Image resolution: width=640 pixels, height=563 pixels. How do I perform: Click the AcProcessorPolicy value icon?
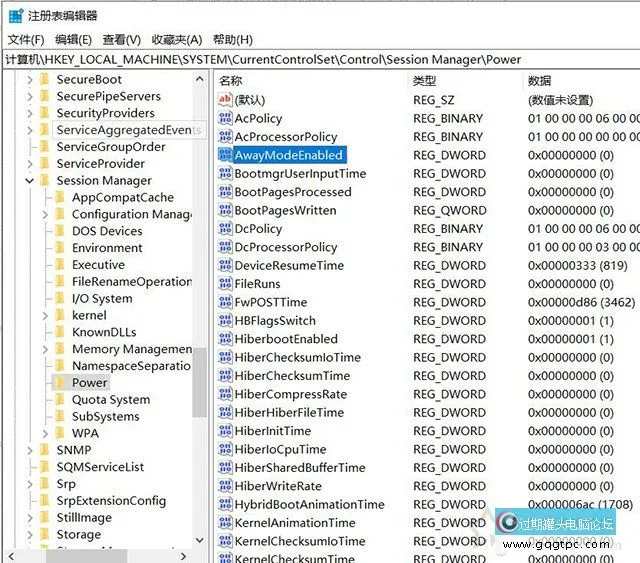pos(225,136)
